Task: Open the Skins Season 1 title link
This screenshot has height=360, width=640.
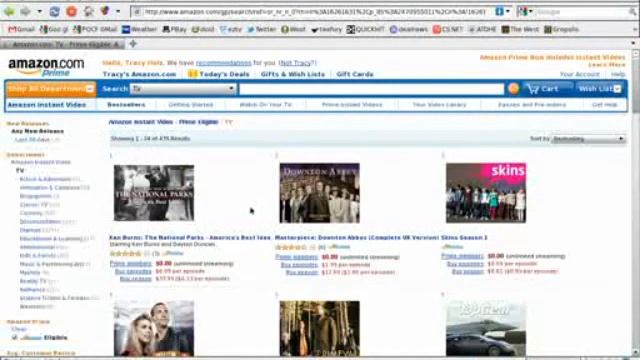Action: click(x=464, y=238)
